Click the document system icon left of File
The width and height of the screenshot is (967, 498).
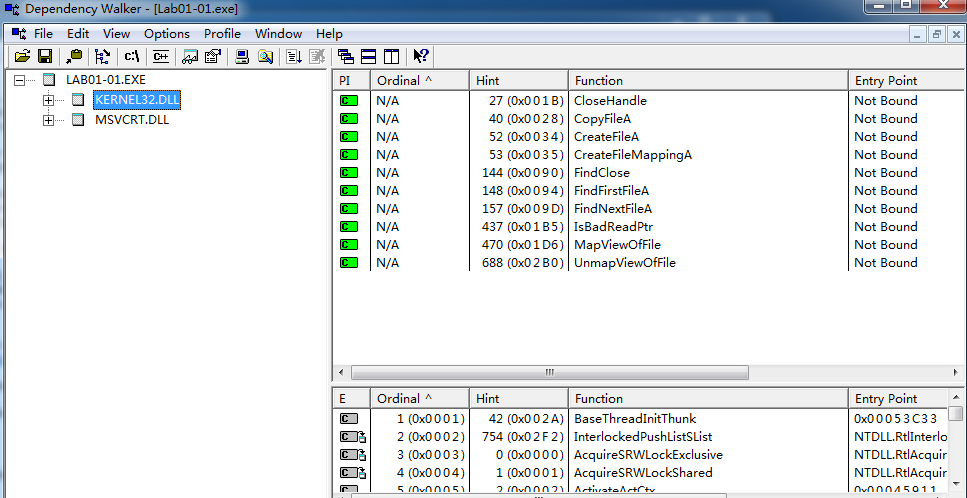19,33
